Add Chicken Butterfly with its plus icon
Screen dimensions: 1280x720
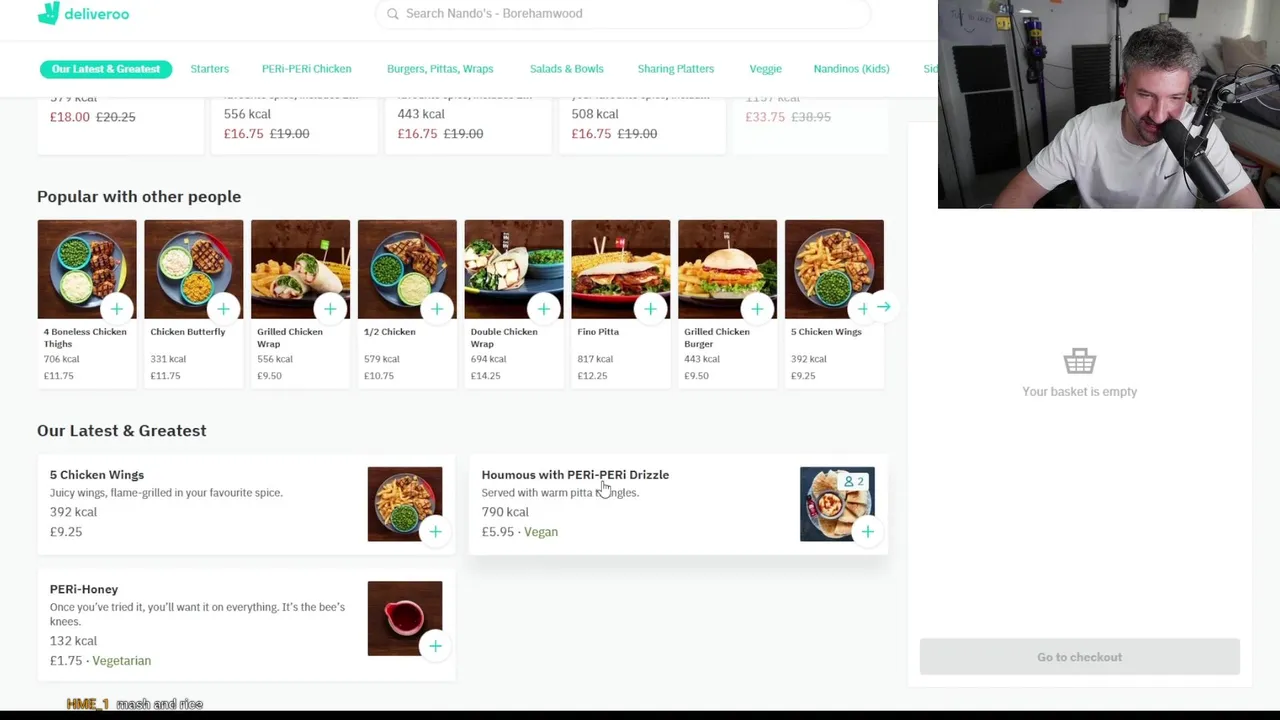pyautogui.click(x=224, y=309)
